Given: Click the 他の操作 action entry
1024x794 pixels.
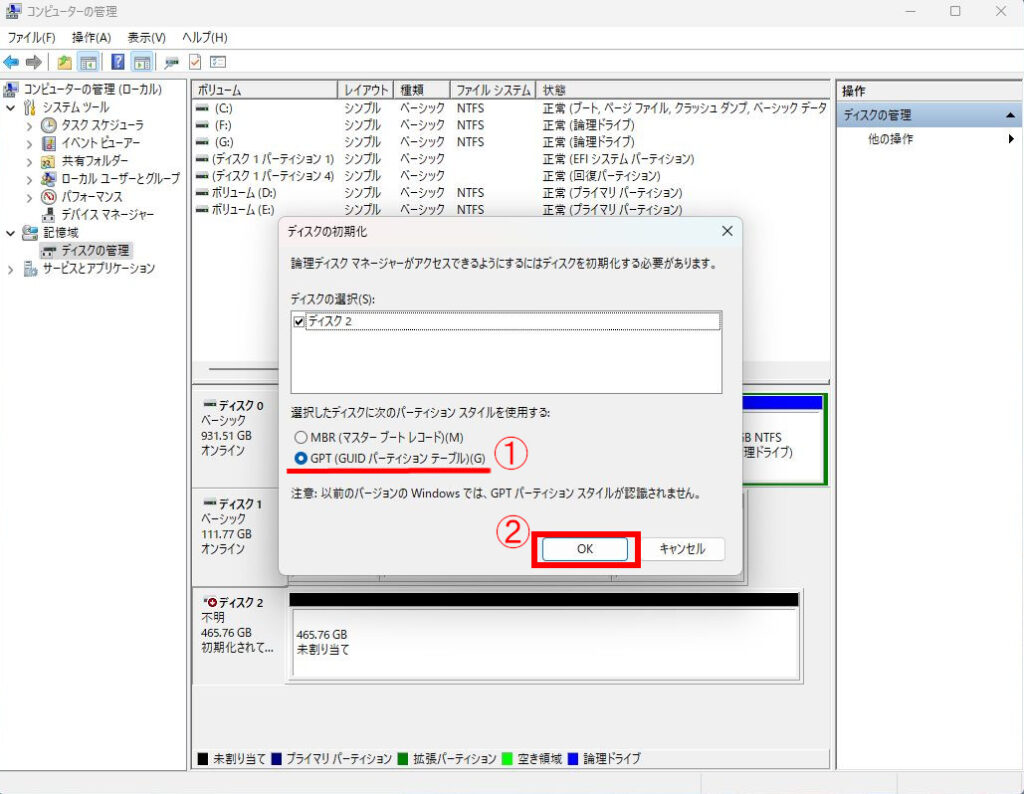Looking at the screenshot, I should click(891, 138).
